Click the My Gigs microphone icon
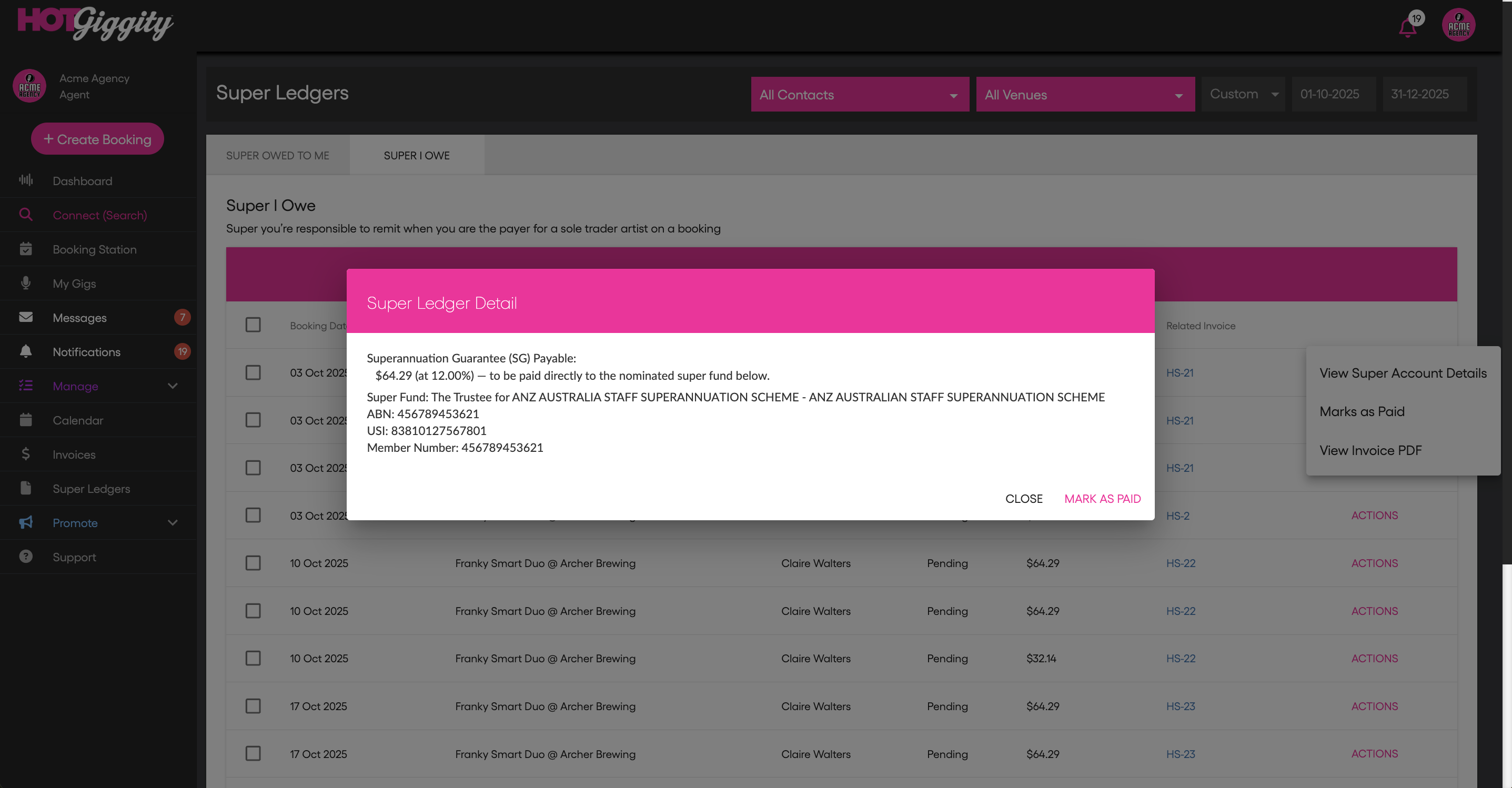Viewport: 1512px width, 788px height. pos(26,283)
